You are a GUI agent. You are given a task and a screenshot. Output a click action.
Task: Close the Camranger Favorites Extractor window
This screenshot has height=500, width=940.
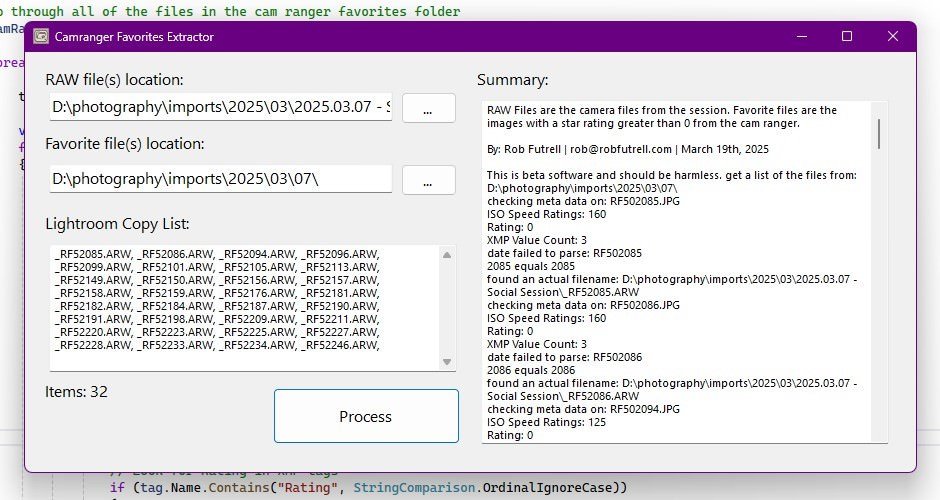pyautogui.click(x=893, y=36)
